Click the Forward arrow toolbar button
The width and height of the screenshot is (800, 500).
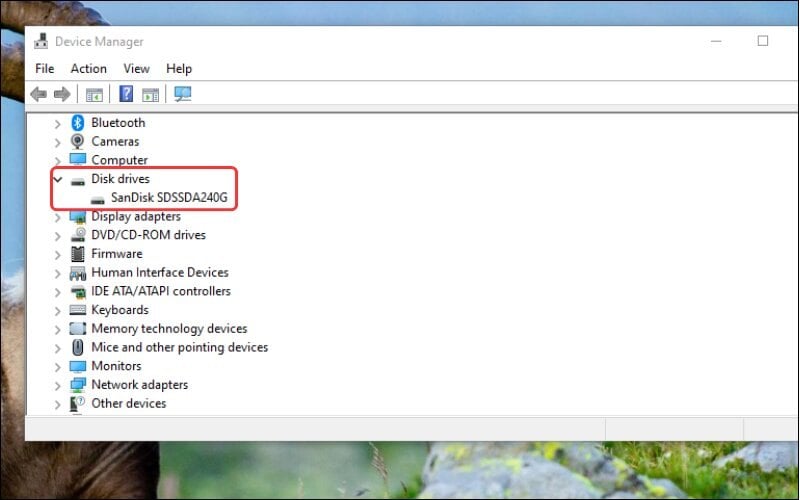click(62, 94)
